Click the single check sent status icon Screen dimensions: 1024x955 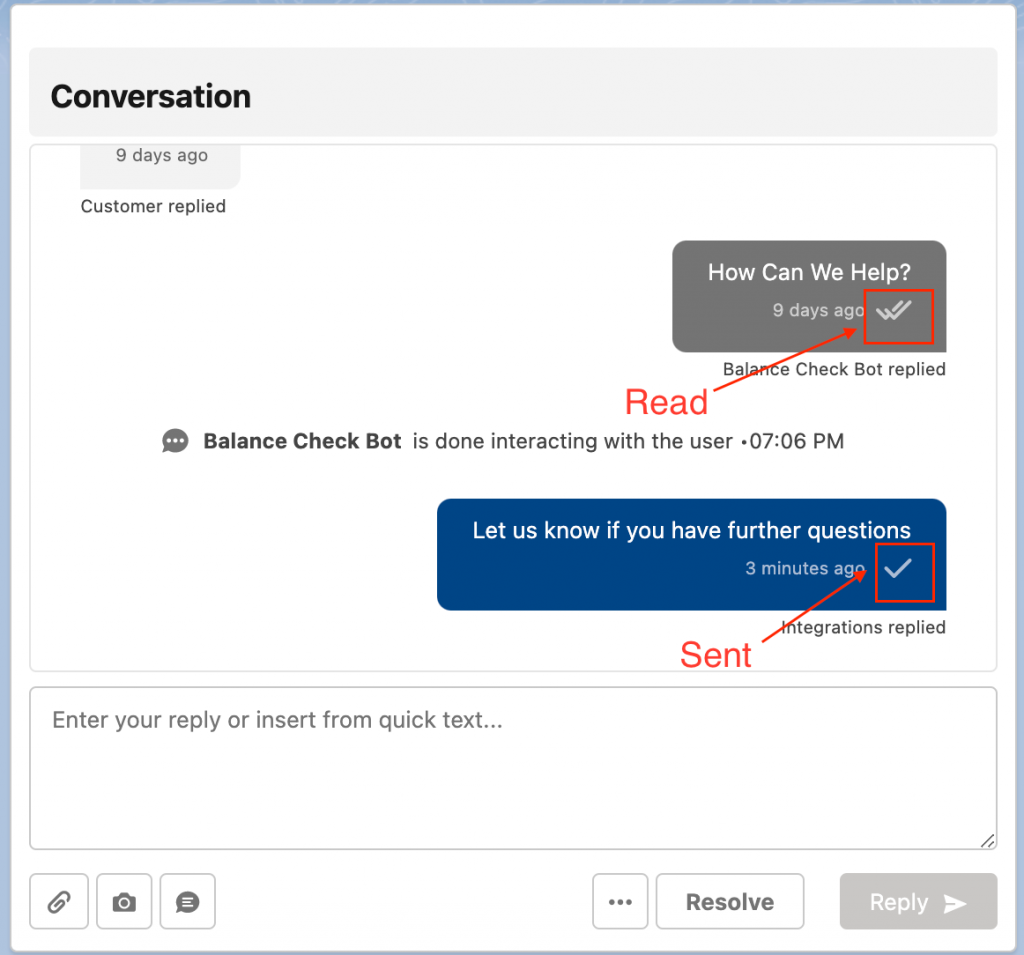pos(898,568)
